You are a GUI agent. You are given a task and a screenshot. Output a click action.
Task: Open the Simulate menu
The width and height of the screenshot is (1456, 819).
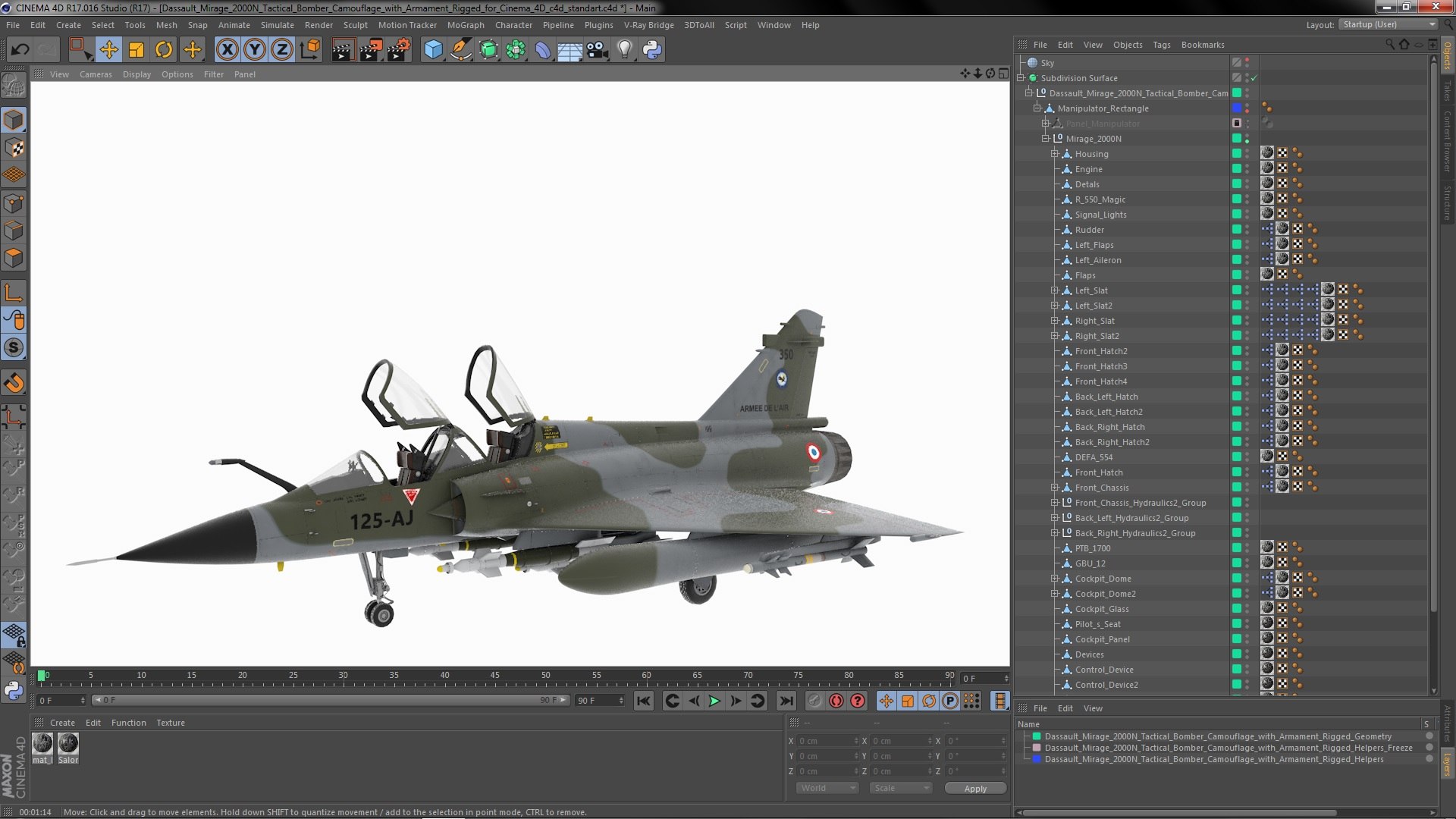coord(278,25)
